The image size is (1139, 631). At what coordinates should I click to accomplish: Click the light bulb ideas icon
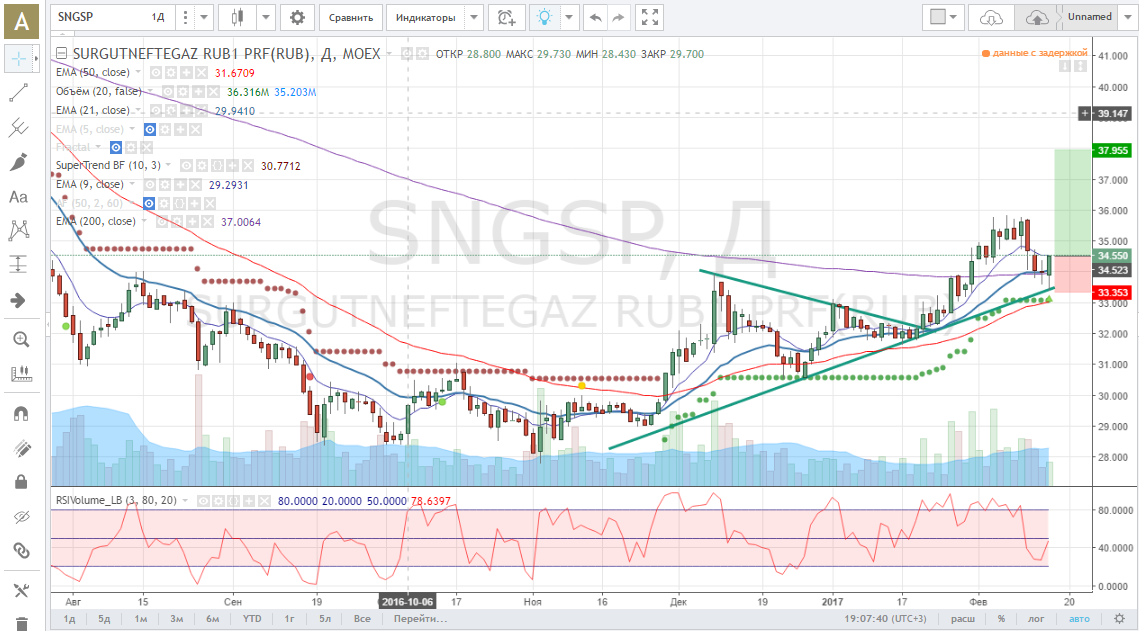click(x=545, y=17)
